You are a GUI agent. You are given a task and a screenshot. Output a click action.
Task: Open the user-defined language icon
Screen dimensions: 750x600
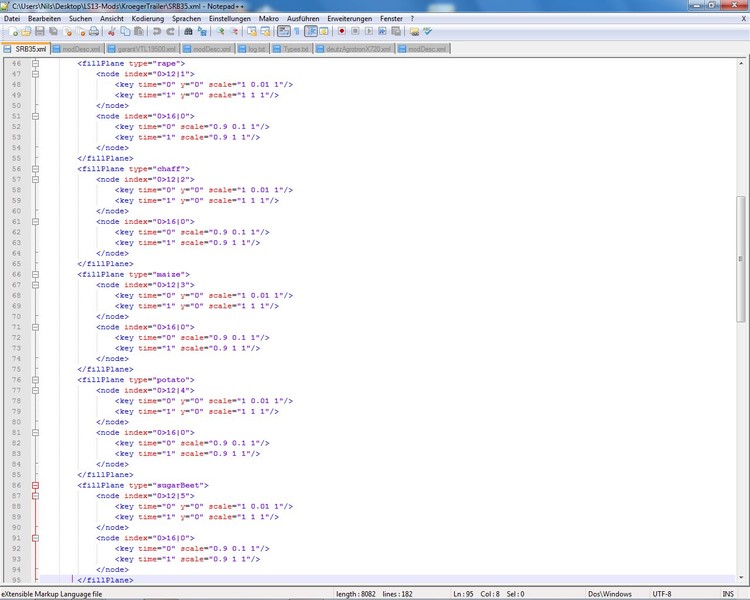click(324, 32)
